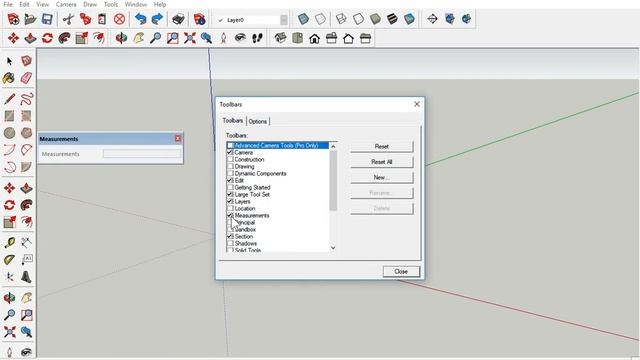Click the toolbar list scroll-up arrow

pyautogui.click(x=333, y=146)
